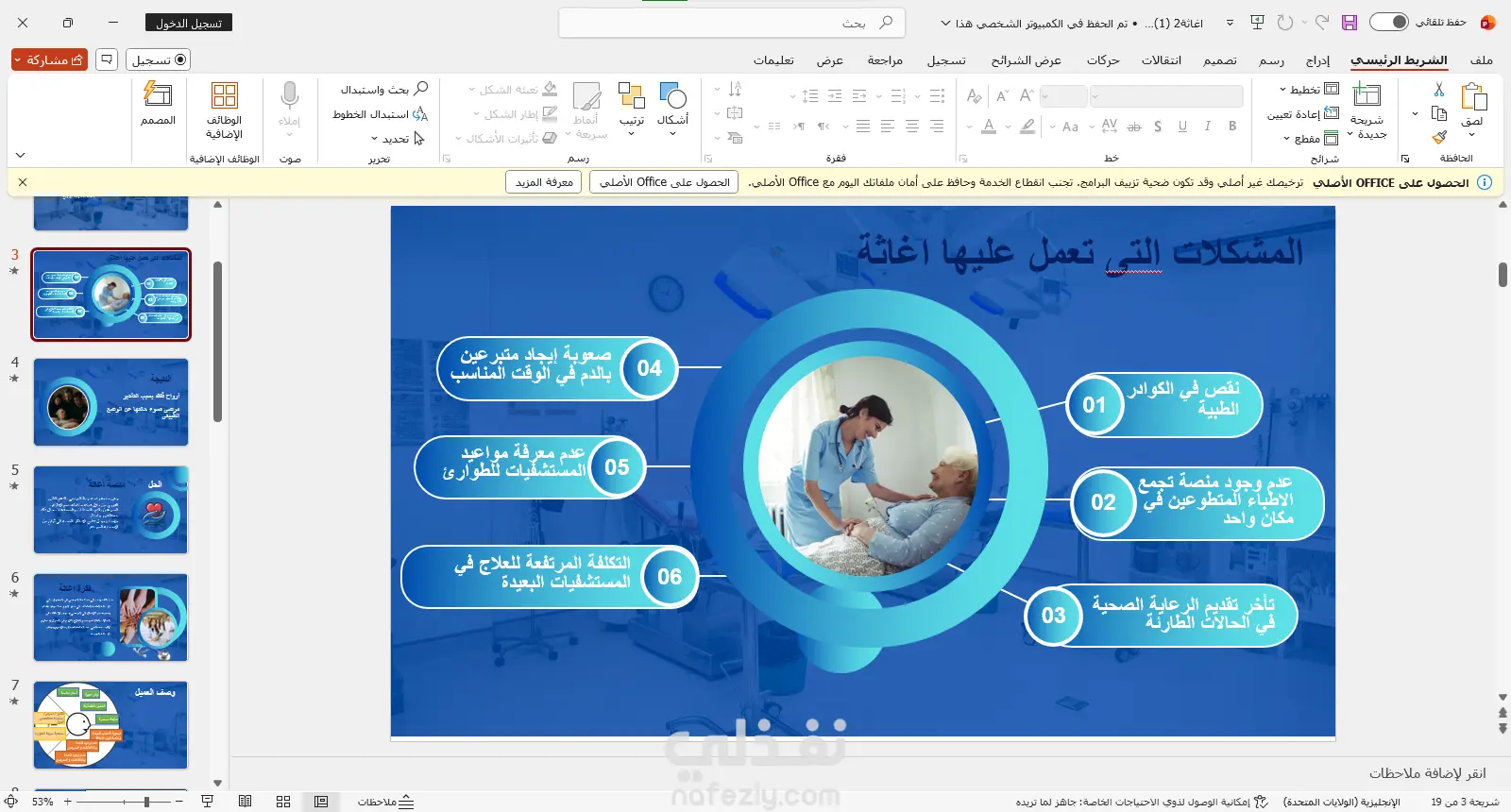Click the zoom slider handle
Screen dimensions: 1511x812
(146, 802)
